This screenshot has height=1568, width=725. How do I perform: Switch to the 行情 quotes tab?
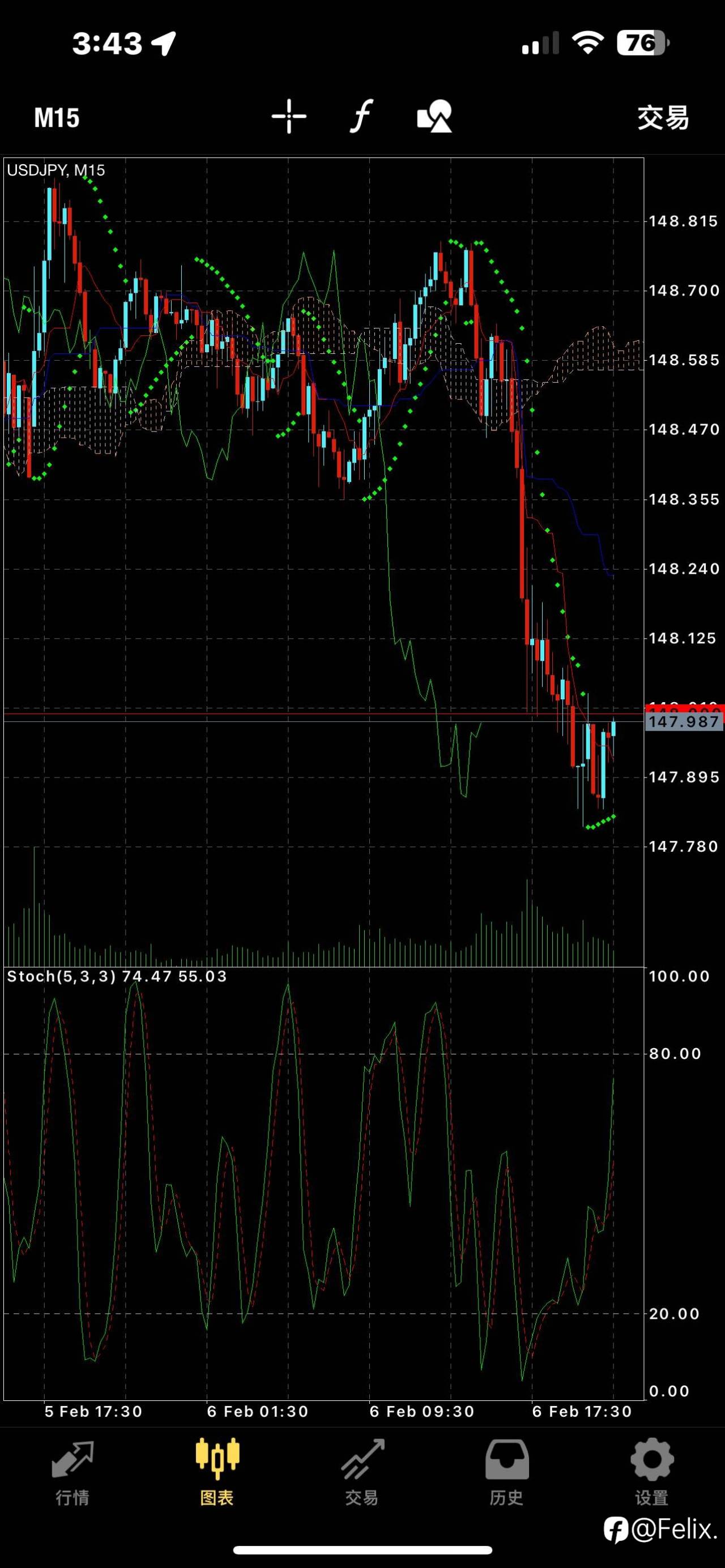pyautogui.click(x=72, y=1472)
